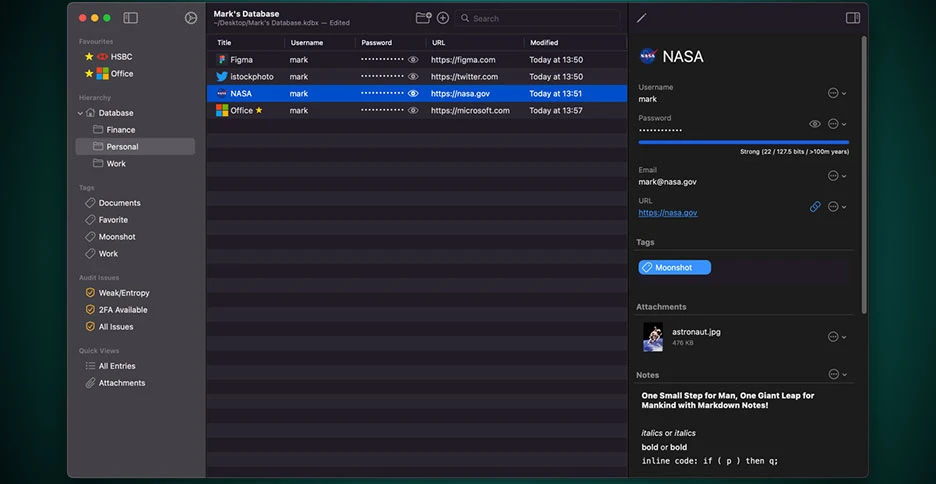
Task: Click the add entry plus icon
Action: click(443, 18)
